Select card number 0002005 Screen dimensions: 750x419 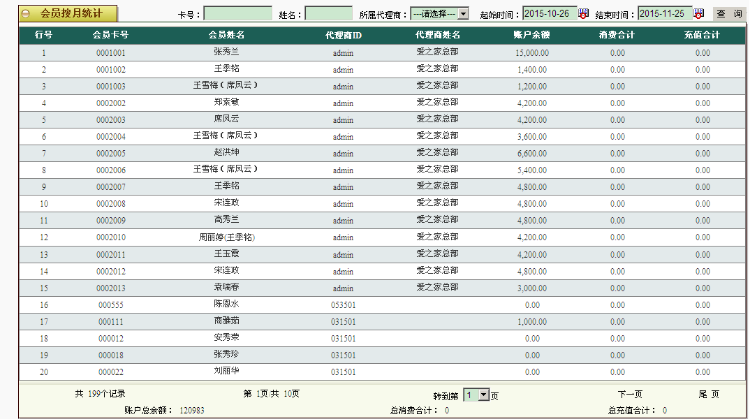tap(110, 154)
